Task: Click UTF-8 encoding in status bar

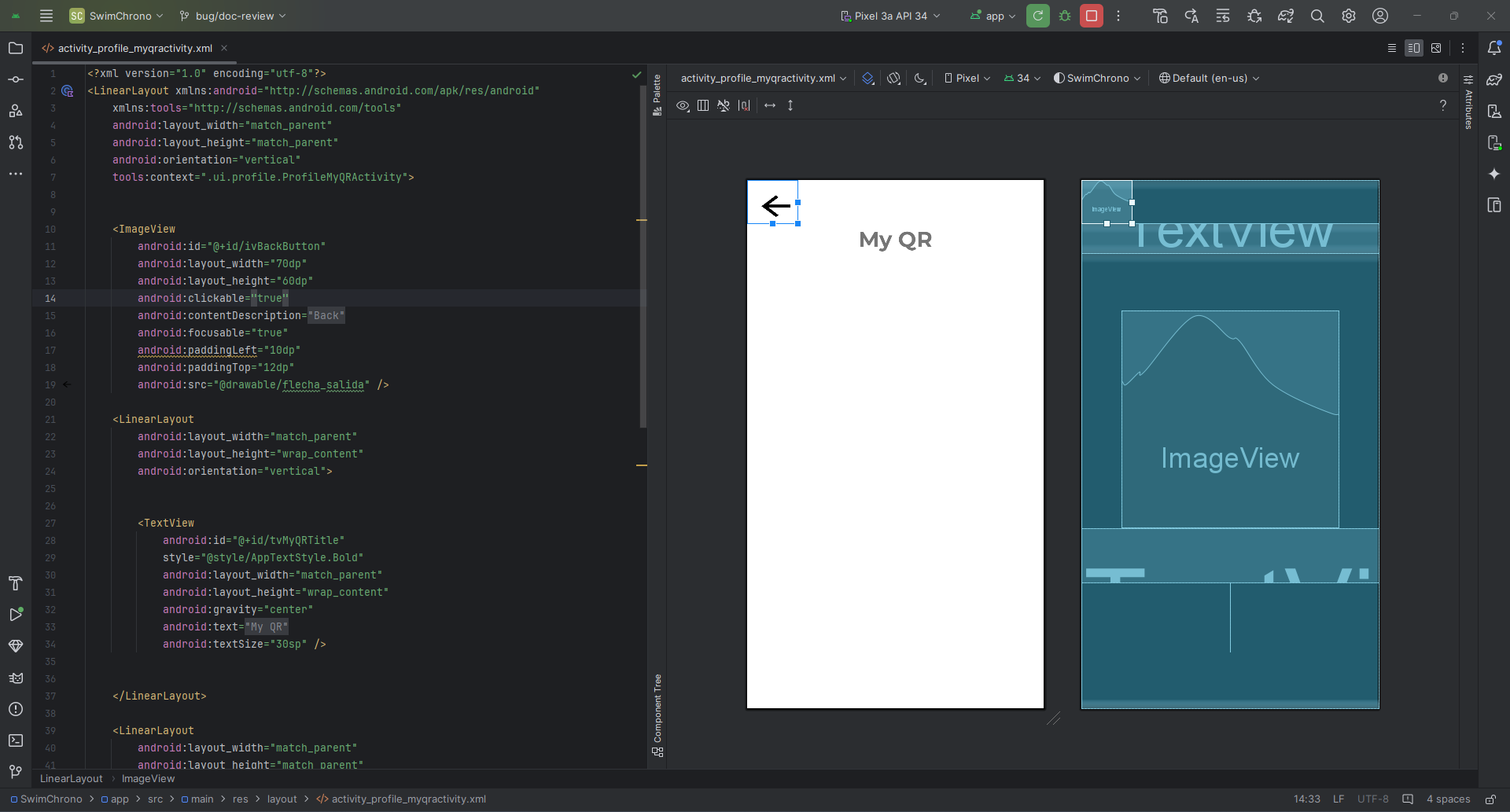Action: click(1373, 799)
